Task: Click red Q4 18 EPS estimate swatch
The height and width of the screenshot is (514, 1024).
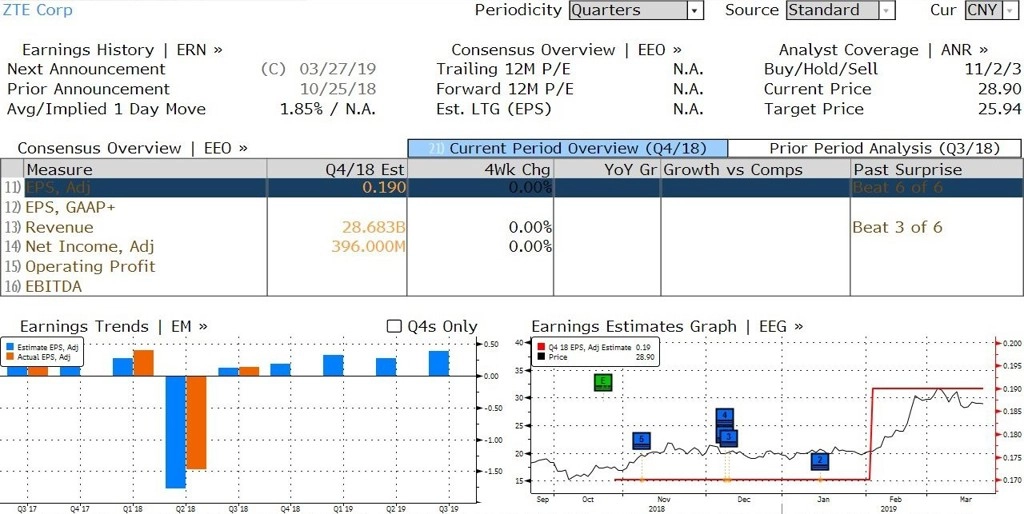Action: (543, 347)
